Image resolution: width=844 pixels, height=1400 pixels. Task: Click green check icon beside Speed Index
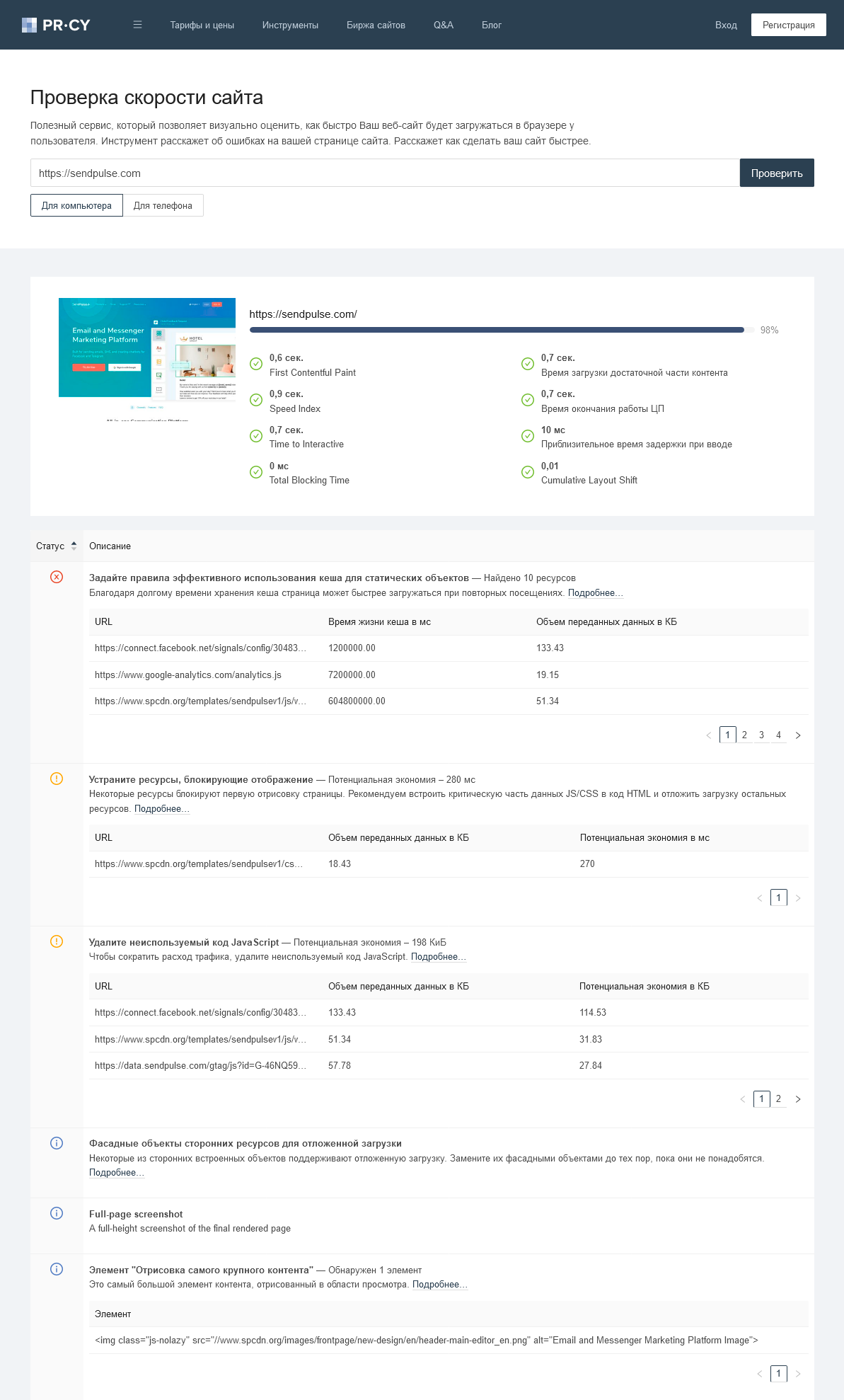(256, 400)
